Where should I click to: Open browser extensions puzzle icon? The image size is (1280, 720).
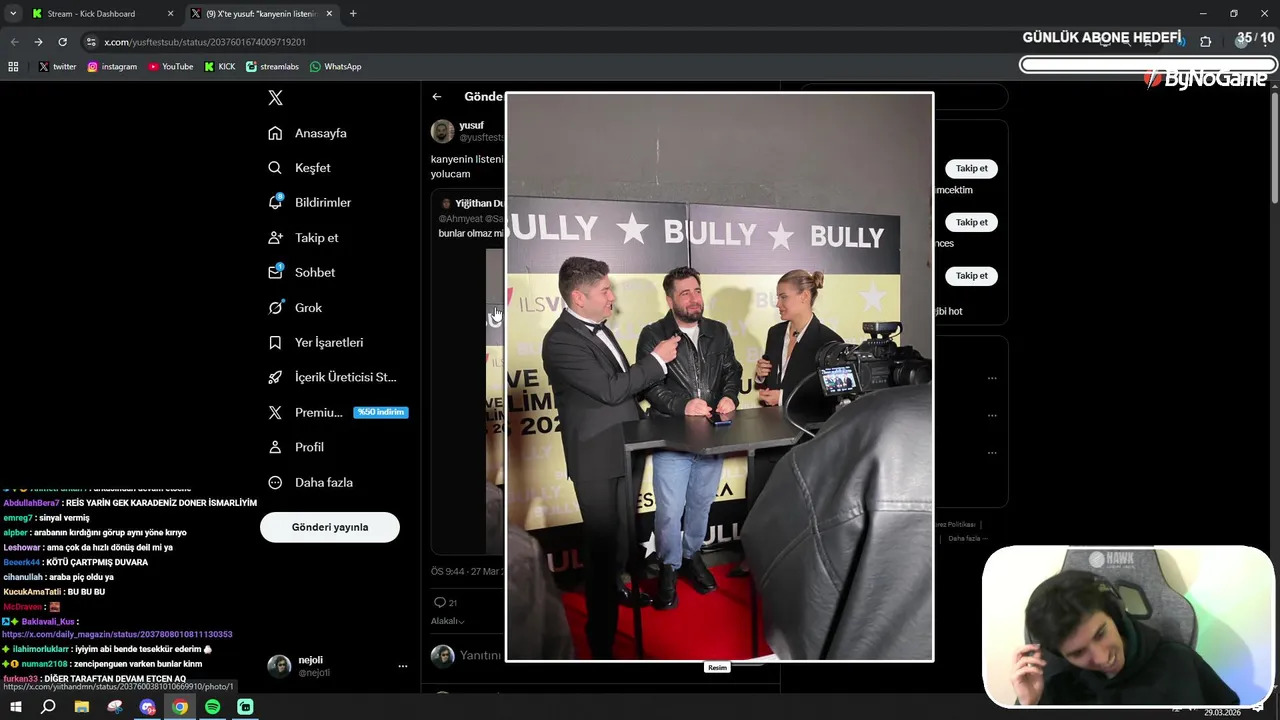click(x=1205, y=42)
